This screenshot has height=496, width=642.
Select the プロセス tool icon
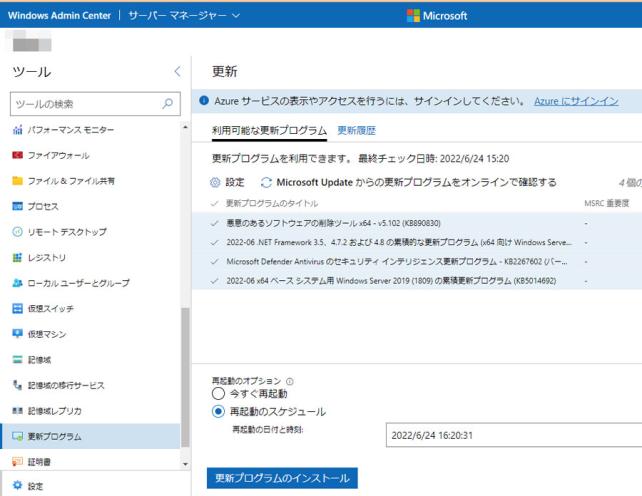pyautogui.click(x=17, y=206)
